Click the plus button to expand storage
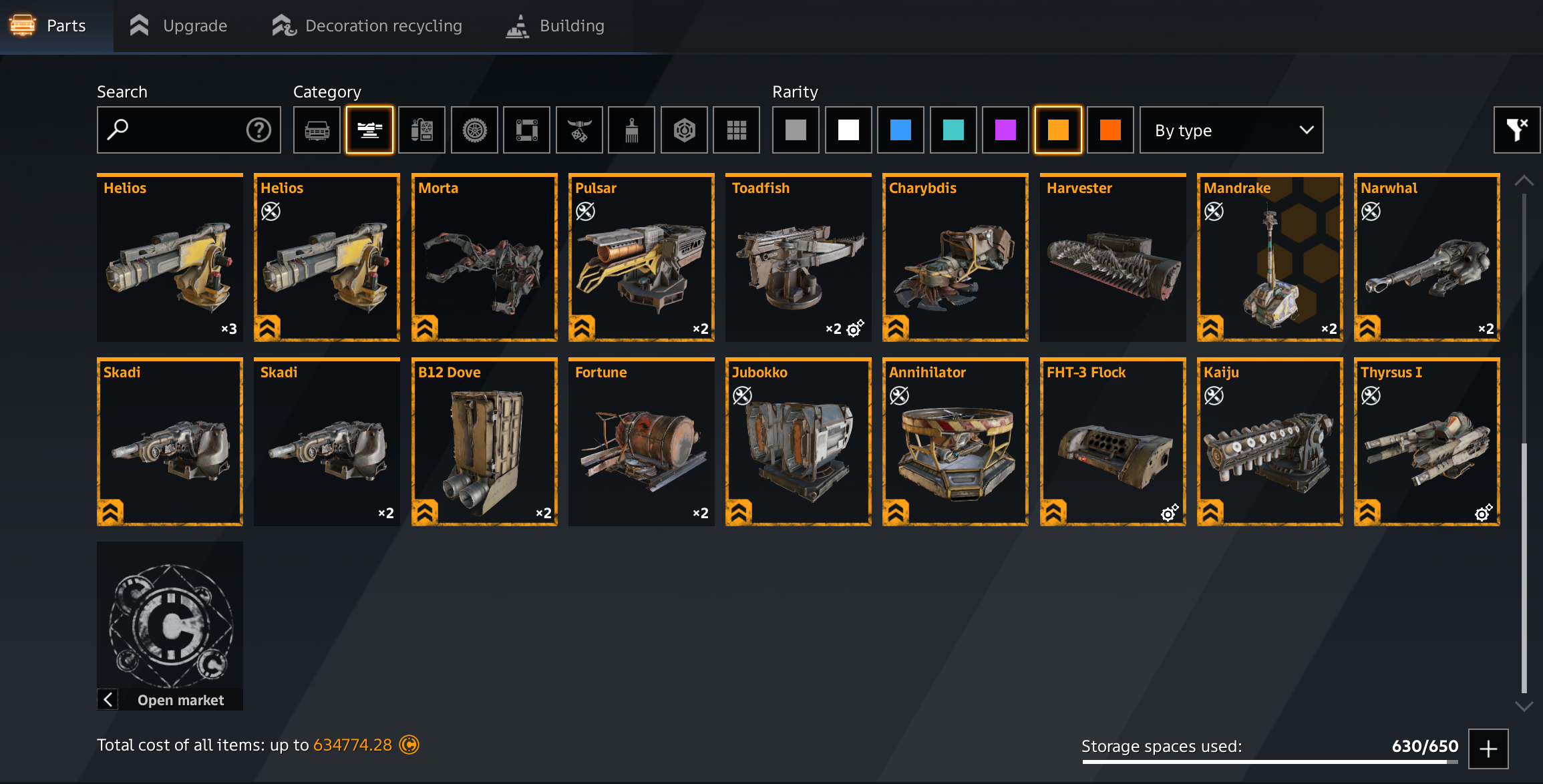Image resolution: width=1543 pixels, height=784 pixels. pyautogui.click(x=1488, y=749)
